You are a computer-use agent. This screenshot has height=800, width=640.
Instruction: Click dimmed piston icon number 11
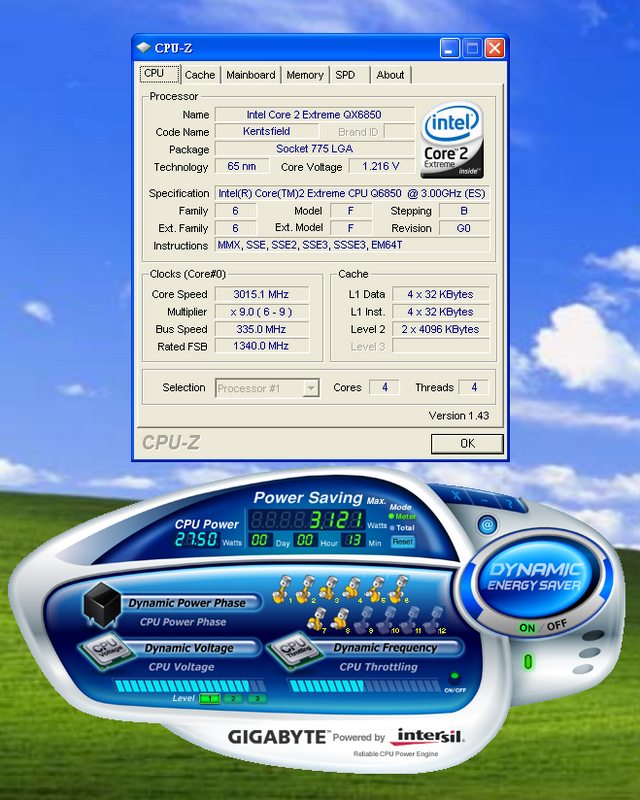coord(411,619)
